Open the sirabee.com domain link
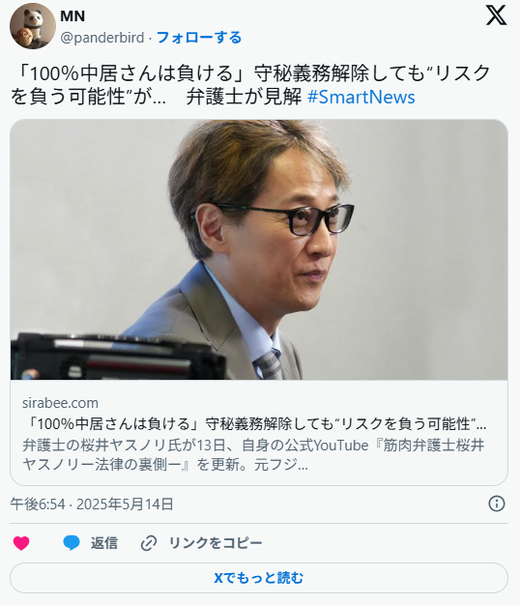The width and height of the screenshot is (520, 605). pyautogui.click(x=60, y=403)
